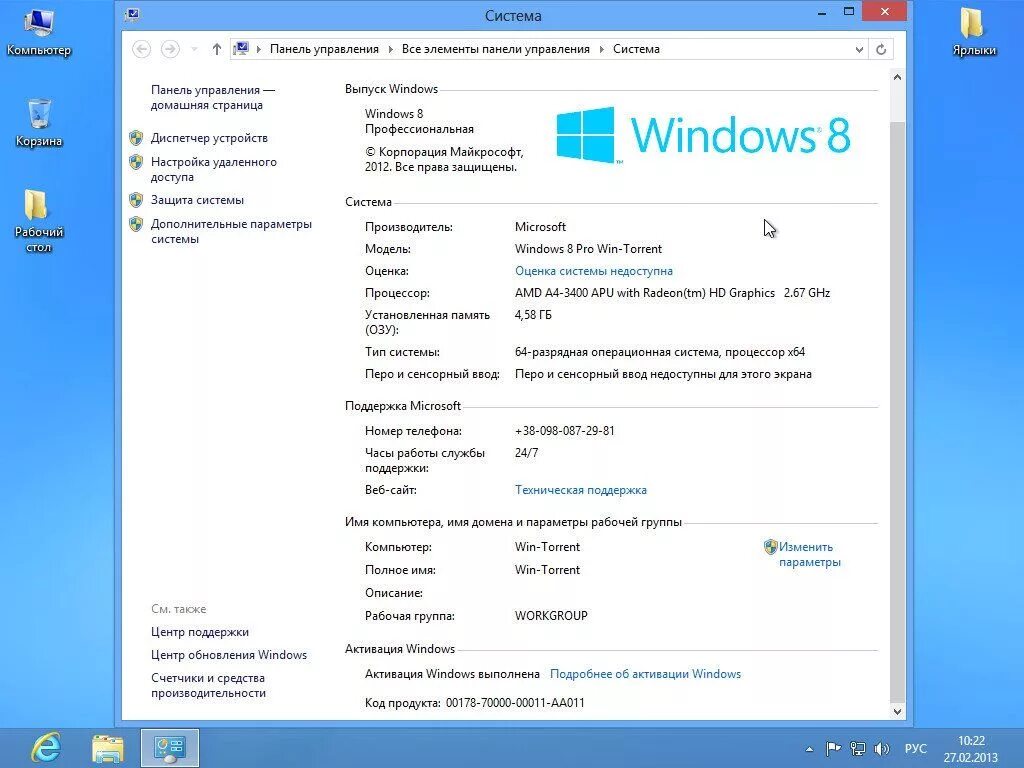Launch Internet Explorer from taskbar
The height and width of the screenshot is (768, 1024).
46,748
